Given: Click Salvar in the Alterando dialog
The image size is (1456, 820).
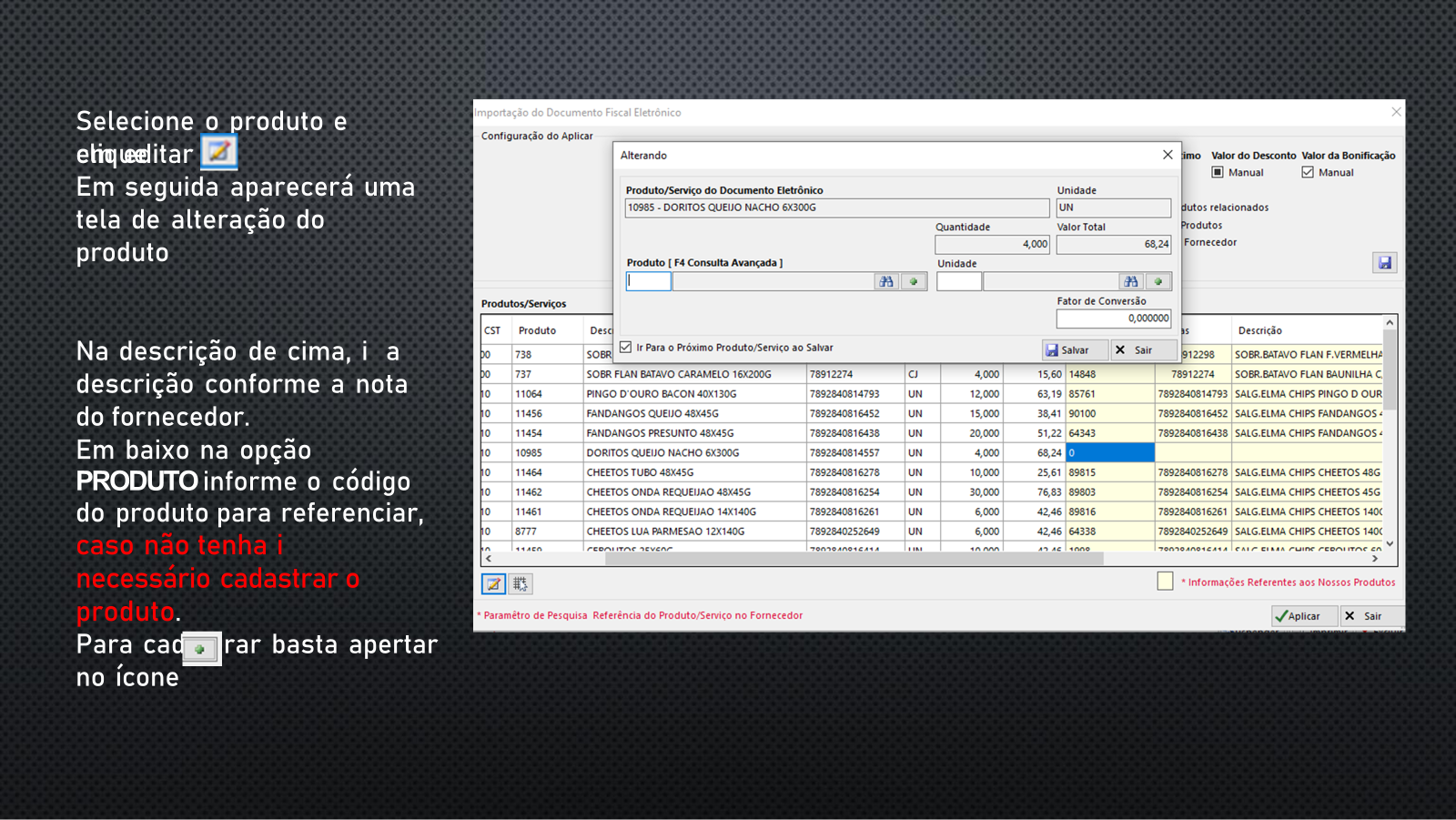Looking at the screenshot, I should click(x=1075, y=350).
